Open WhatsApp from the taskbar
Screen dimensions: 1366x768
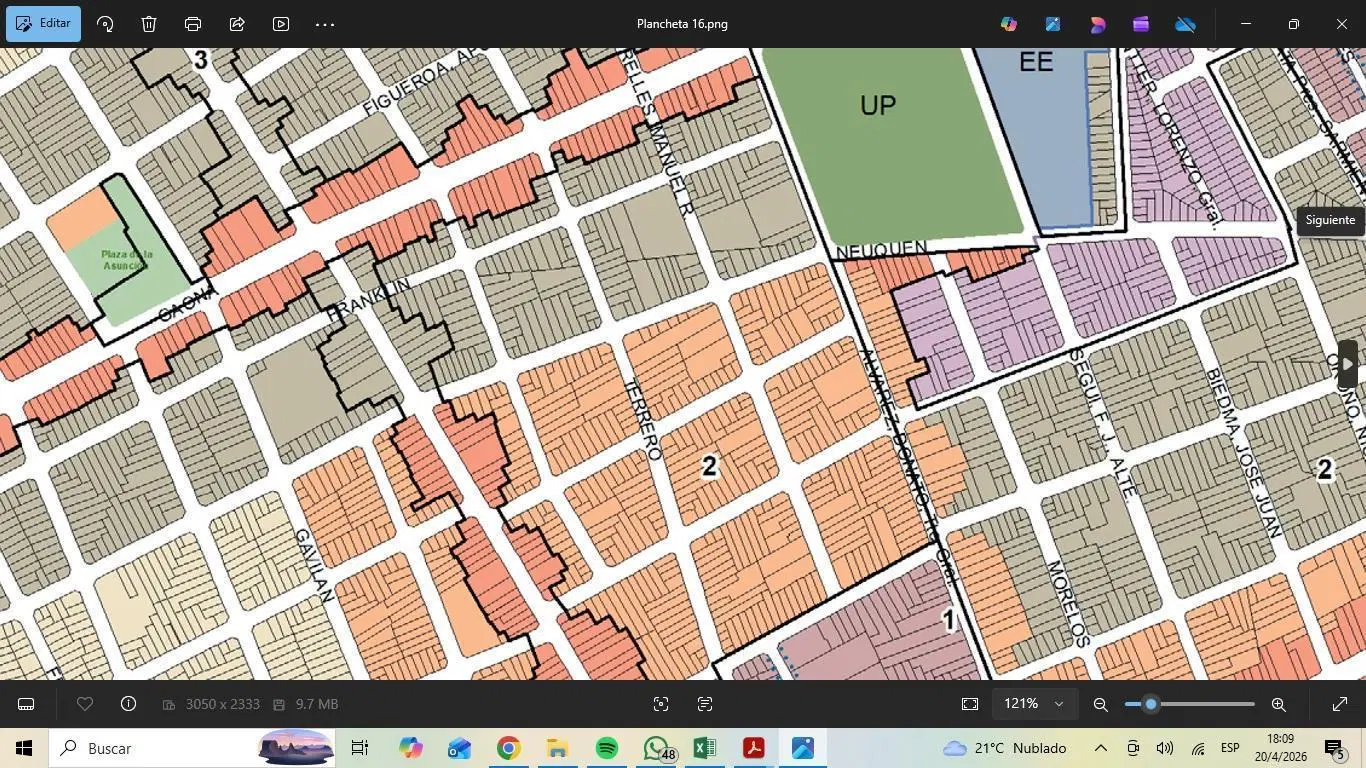[x=657, y=748]
